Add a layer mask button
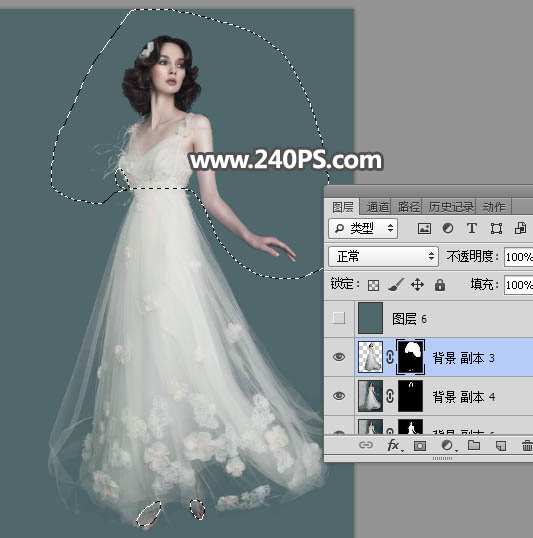The image size is (533, 538). pyautogui.click(x=420, y=446)
